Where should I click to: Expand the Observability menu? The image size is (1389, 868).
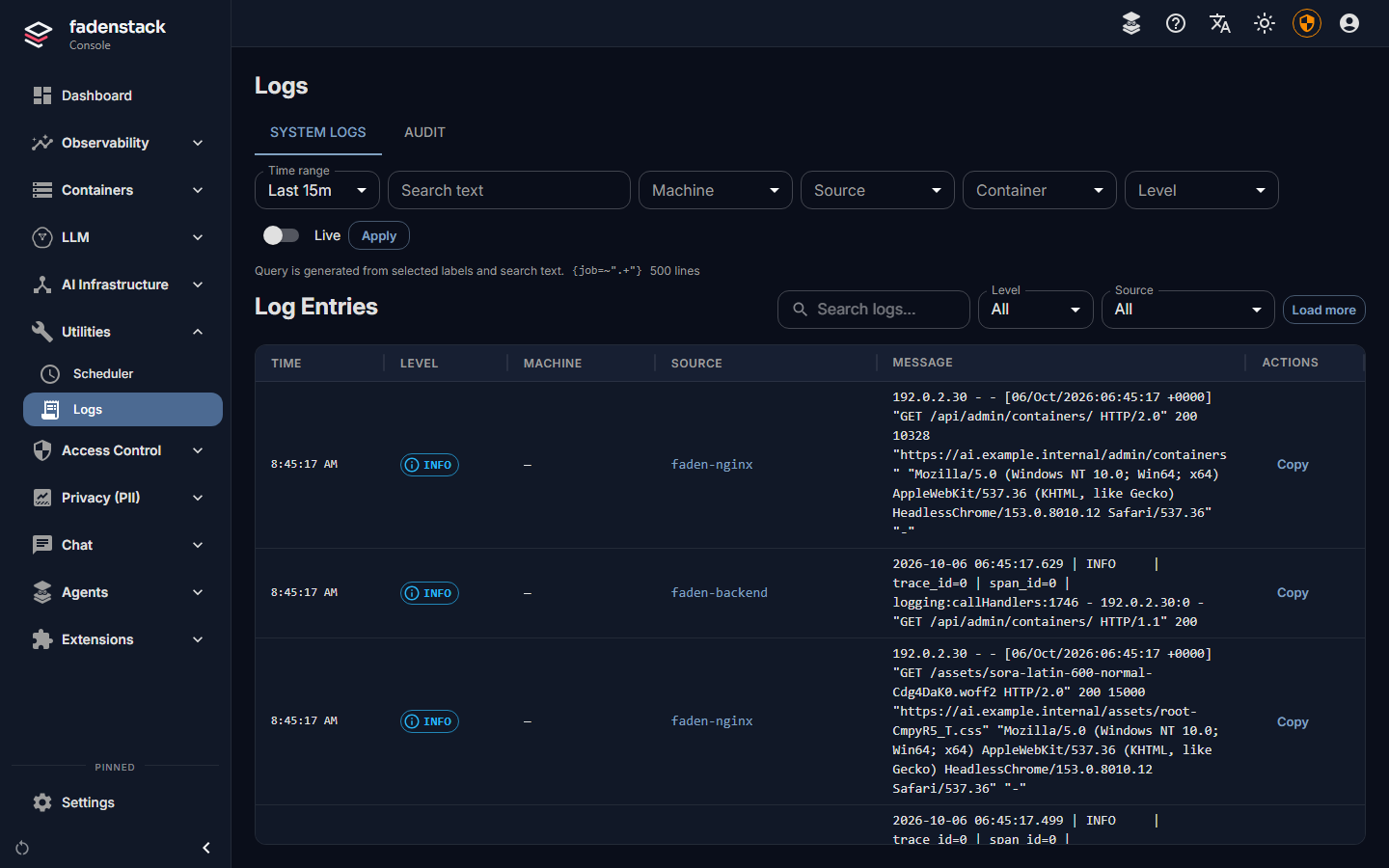point(123,143)
